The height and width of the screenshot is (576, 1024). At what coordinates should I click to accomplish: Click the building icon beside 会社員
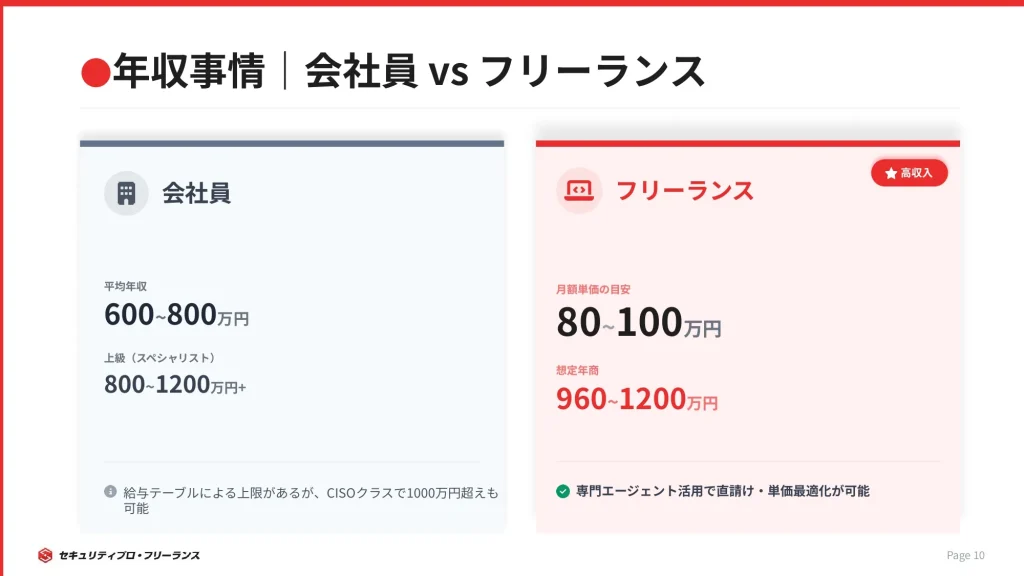click(126, 193)
